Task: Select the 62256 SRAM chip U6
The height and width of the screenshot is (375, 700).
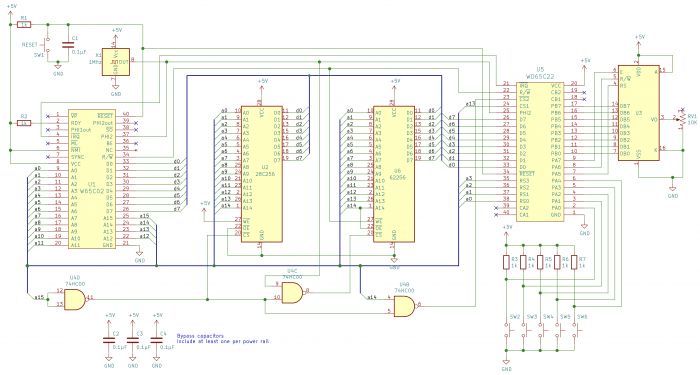Action: (394, 174)
